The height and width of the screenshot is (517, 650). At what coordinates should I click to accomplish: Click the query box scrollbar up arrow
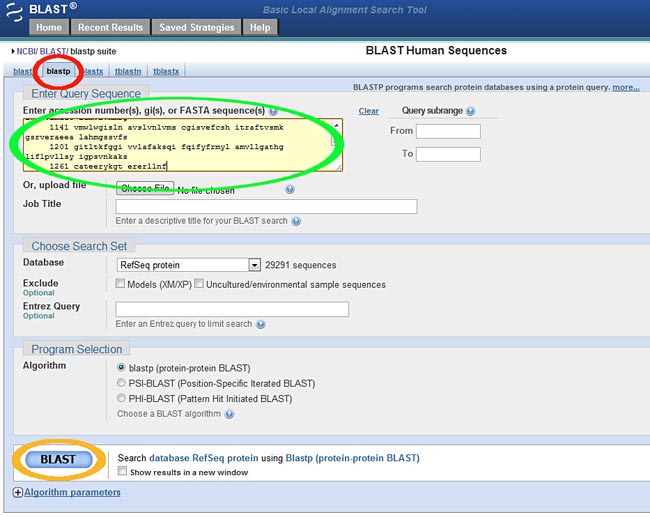click(337, 125)
